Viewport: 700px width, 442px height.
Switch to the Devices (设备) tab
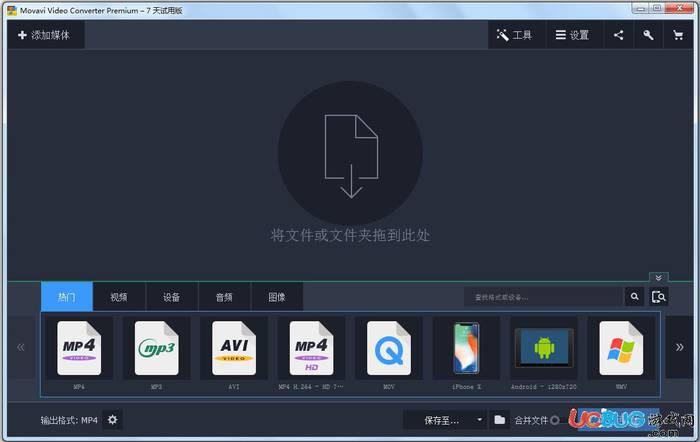[171, 297]
